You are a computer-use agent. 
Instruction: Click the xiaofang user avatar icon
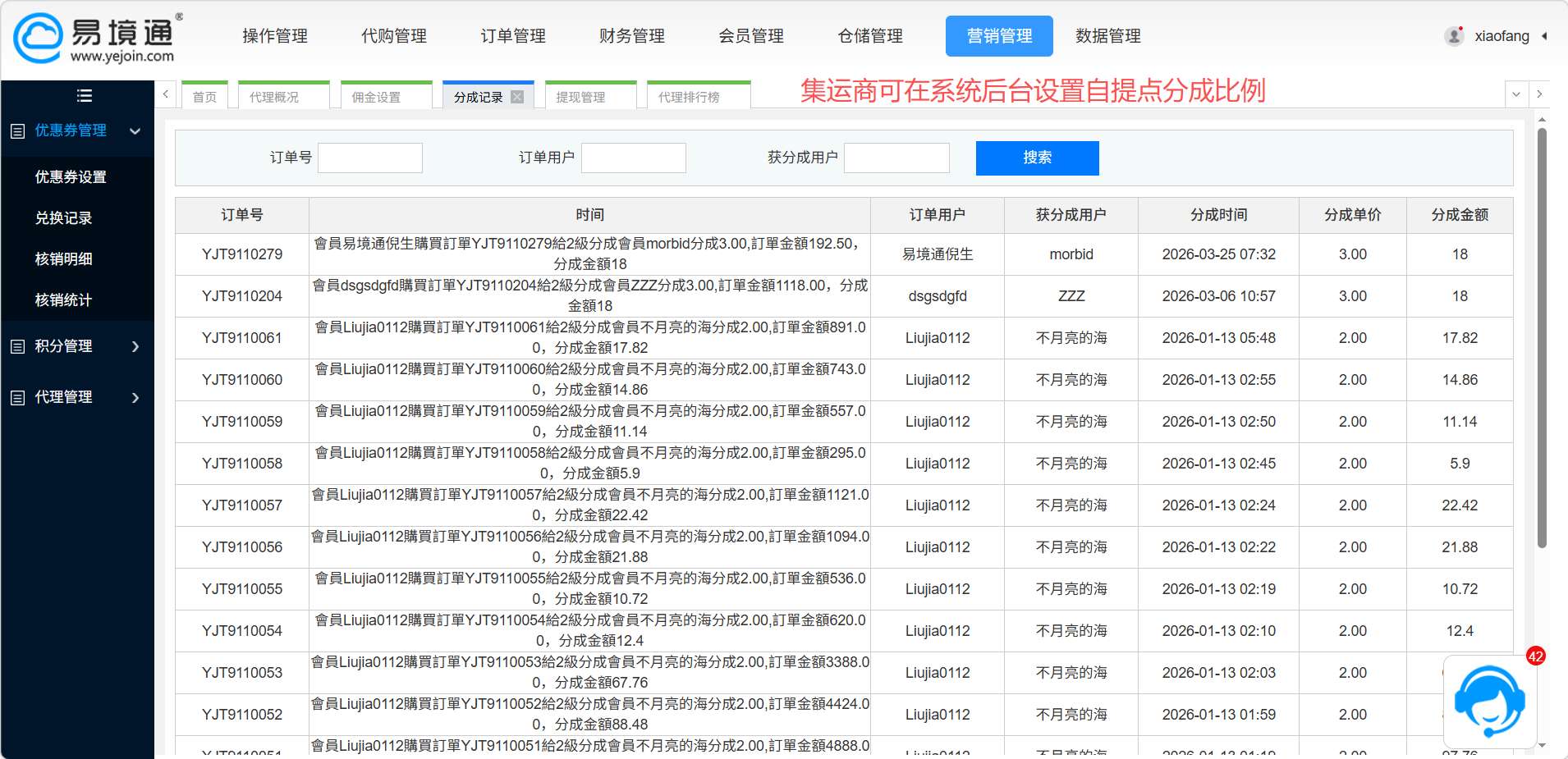pyautogui.click(x=1454, y=36)
